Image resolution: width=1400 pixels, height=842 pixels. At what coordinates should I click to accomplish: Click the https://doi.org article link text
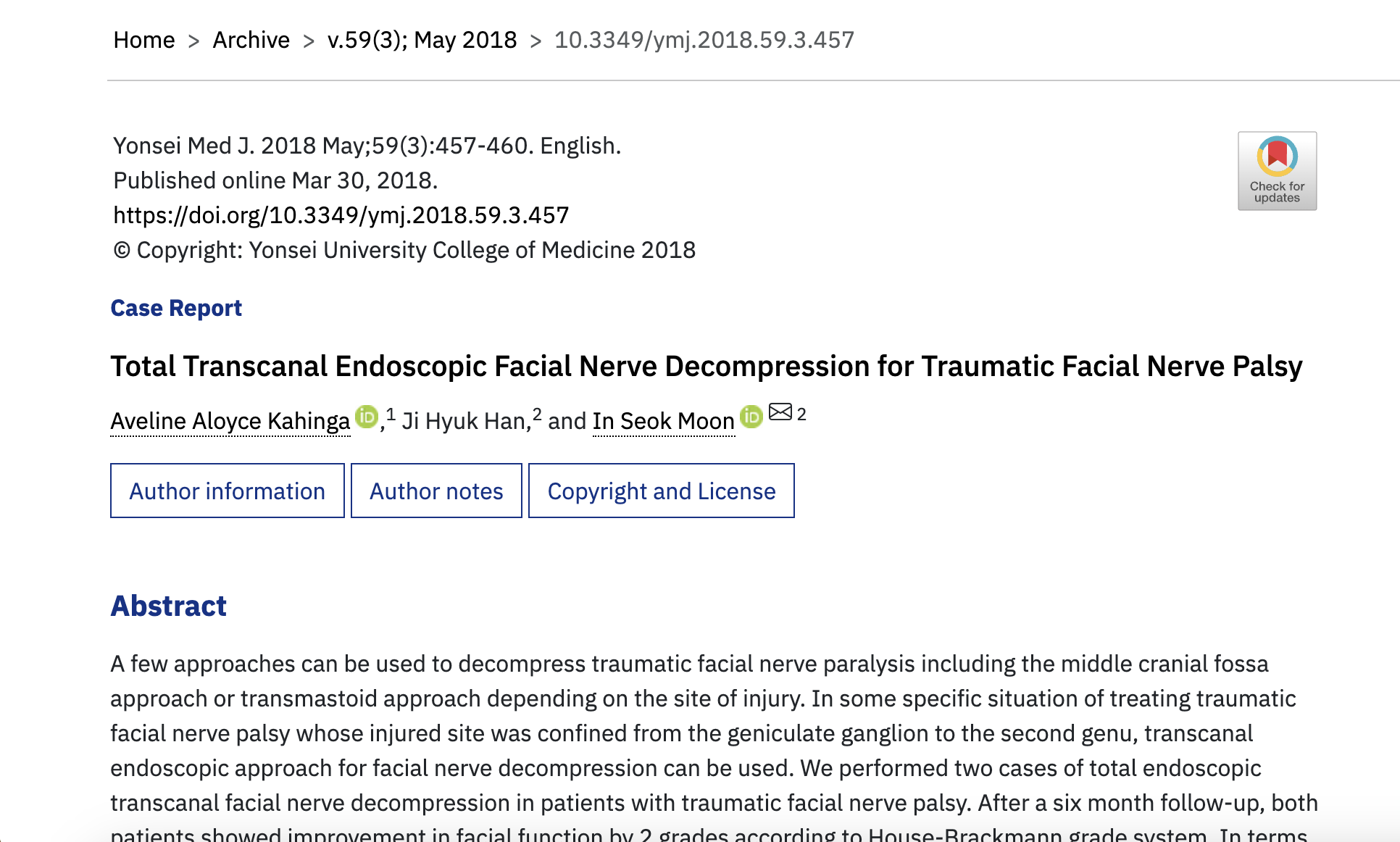pyautogui.click(x=341, y=215)
